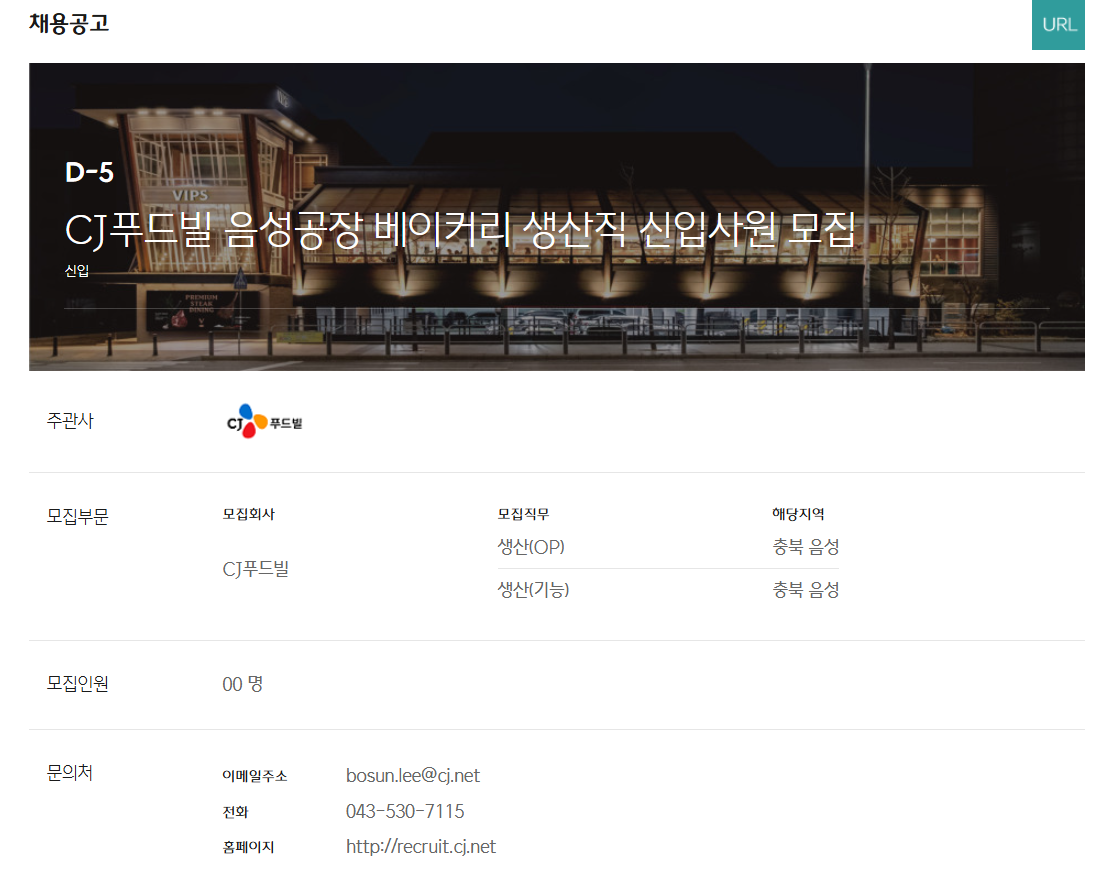Select the 생산(기능) job position row
This screenshot has height=873, width=1106.
533,589
